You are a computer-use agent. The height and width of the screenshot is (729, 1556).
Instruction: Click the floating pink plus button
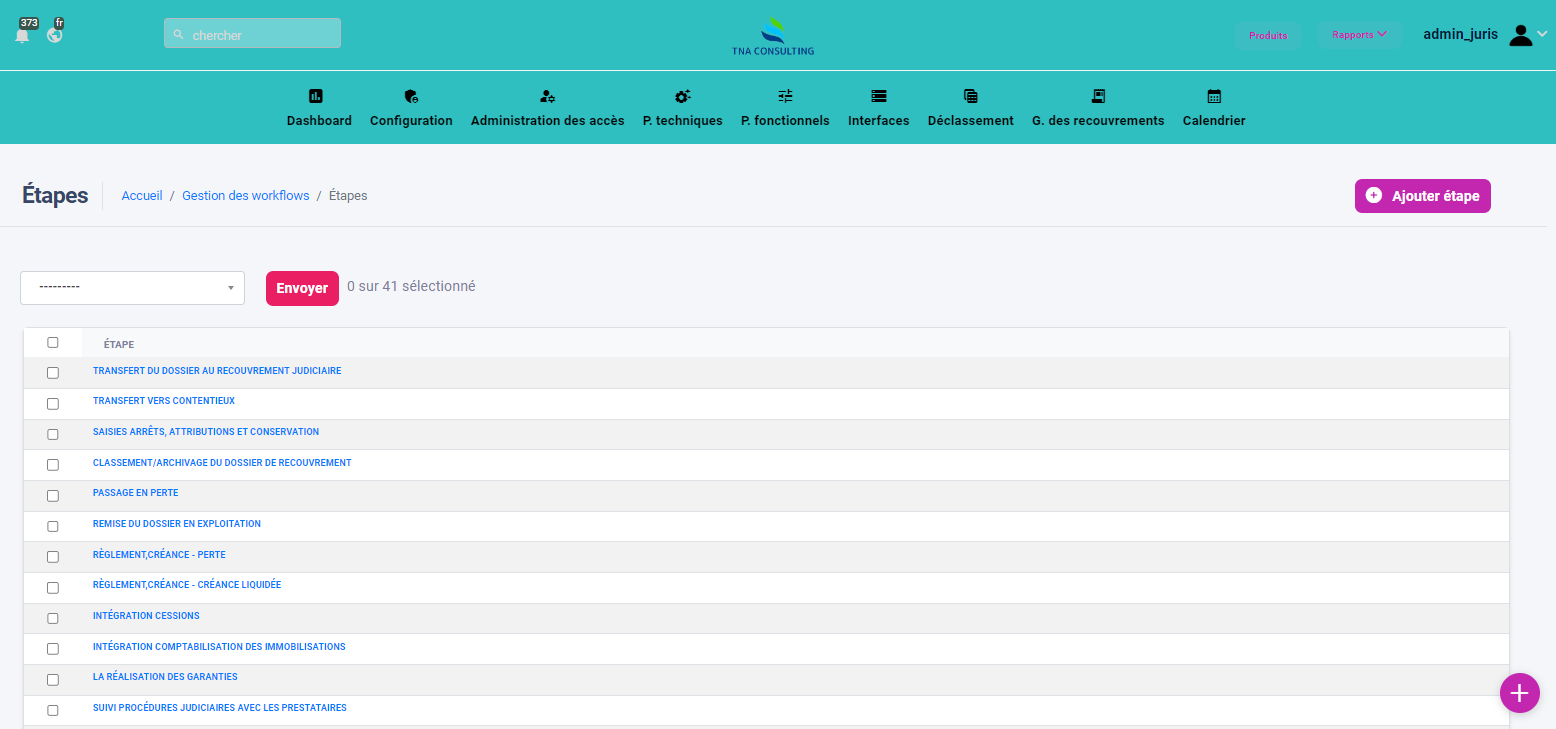pos(1519,692)
